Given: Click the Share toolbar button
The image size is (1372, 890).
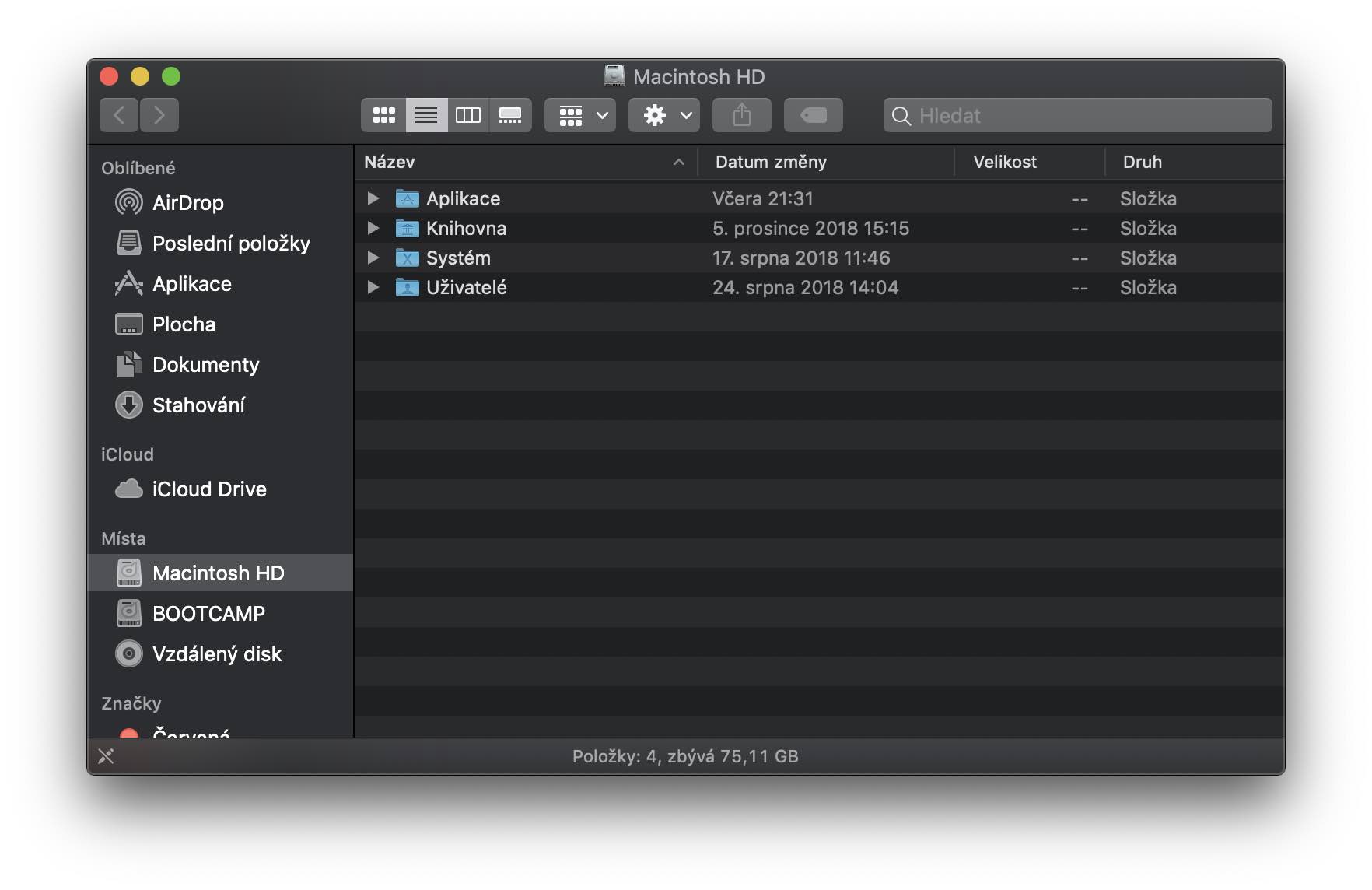Looking at the screenshot, I should pyautogui.click(x=742, y=115).
